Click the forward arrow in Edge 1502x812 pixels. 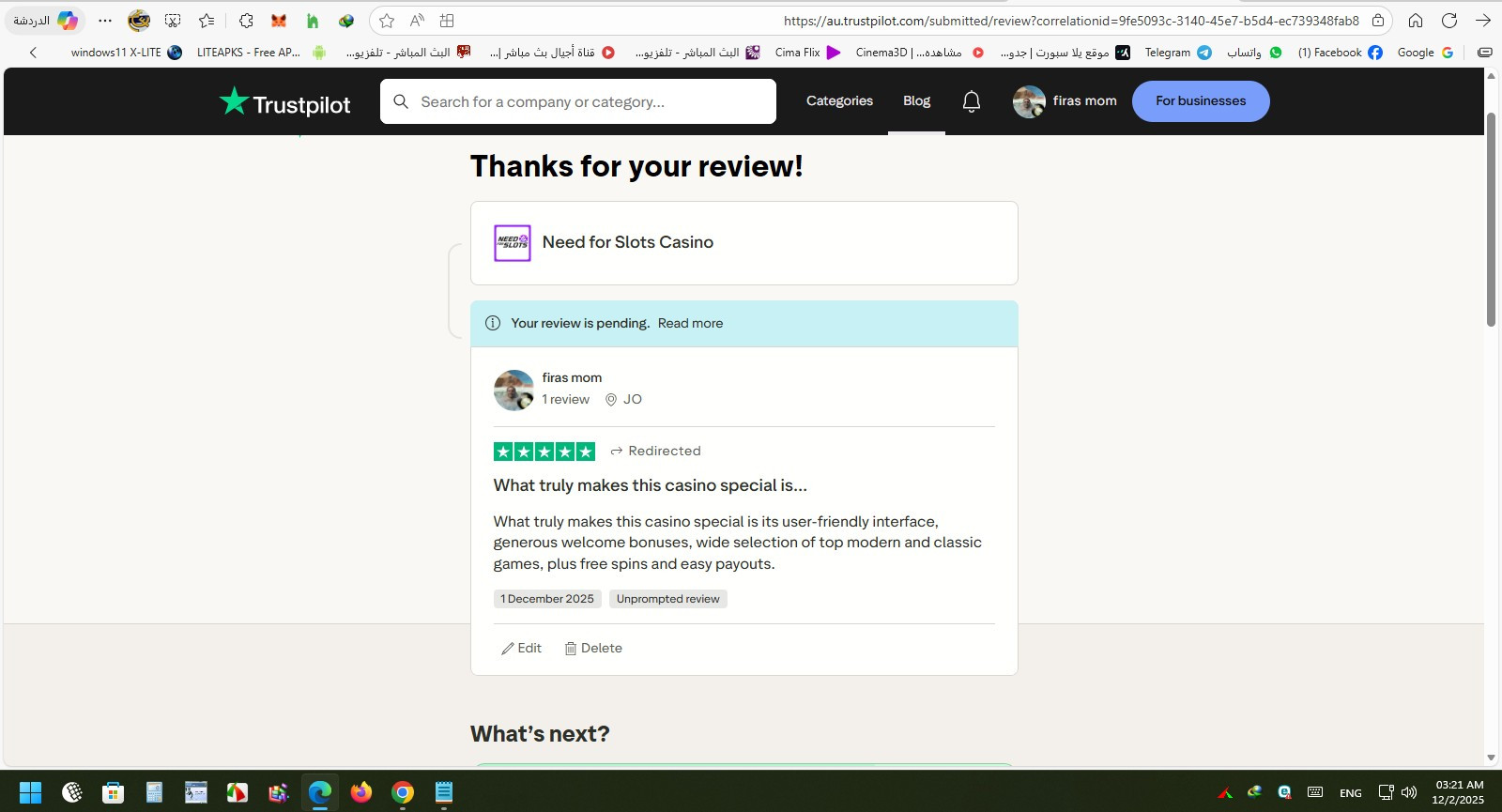pos(1483,21)
